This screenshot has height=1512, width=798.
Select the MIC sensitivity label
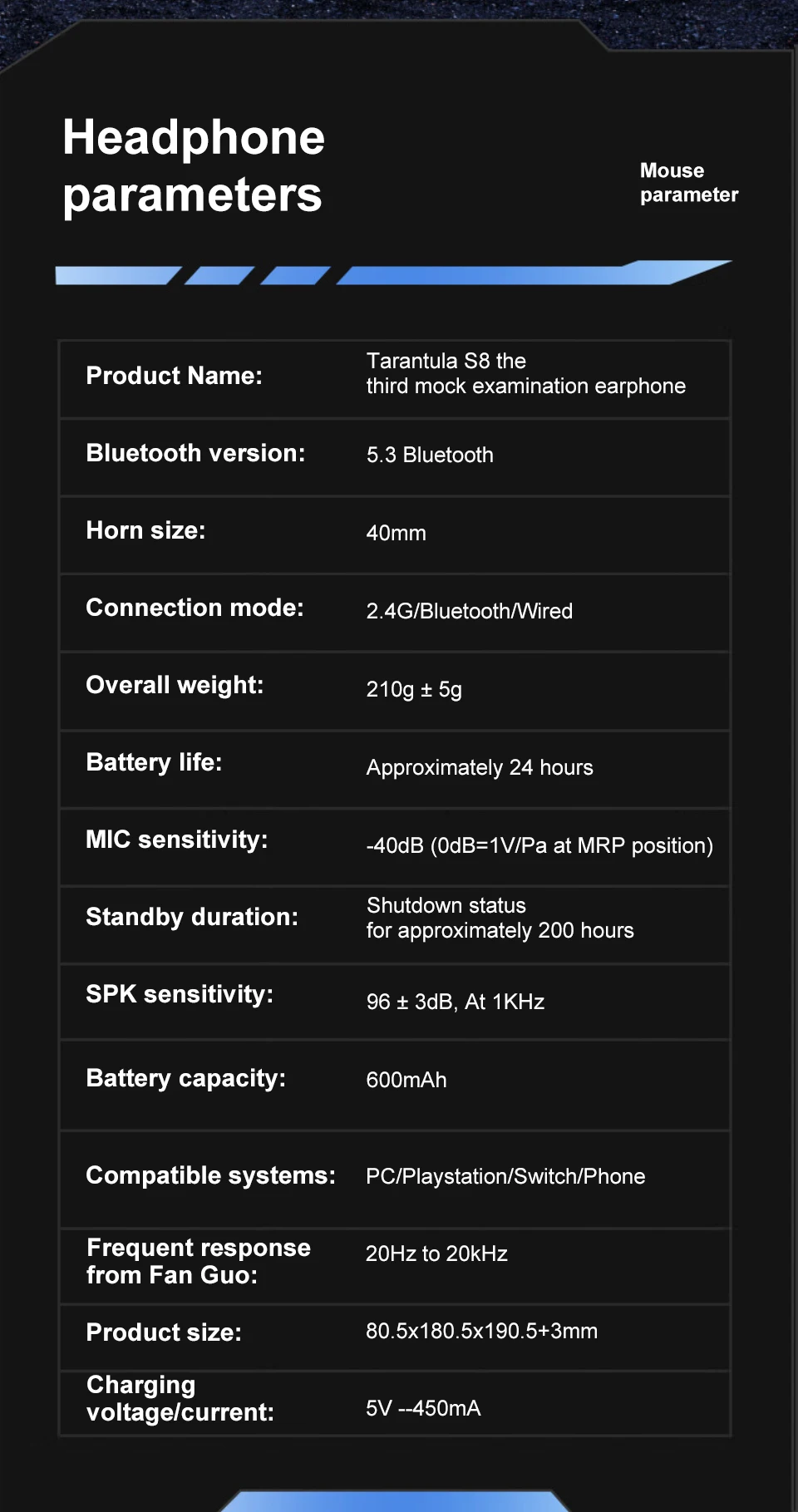tap(176, 840)
